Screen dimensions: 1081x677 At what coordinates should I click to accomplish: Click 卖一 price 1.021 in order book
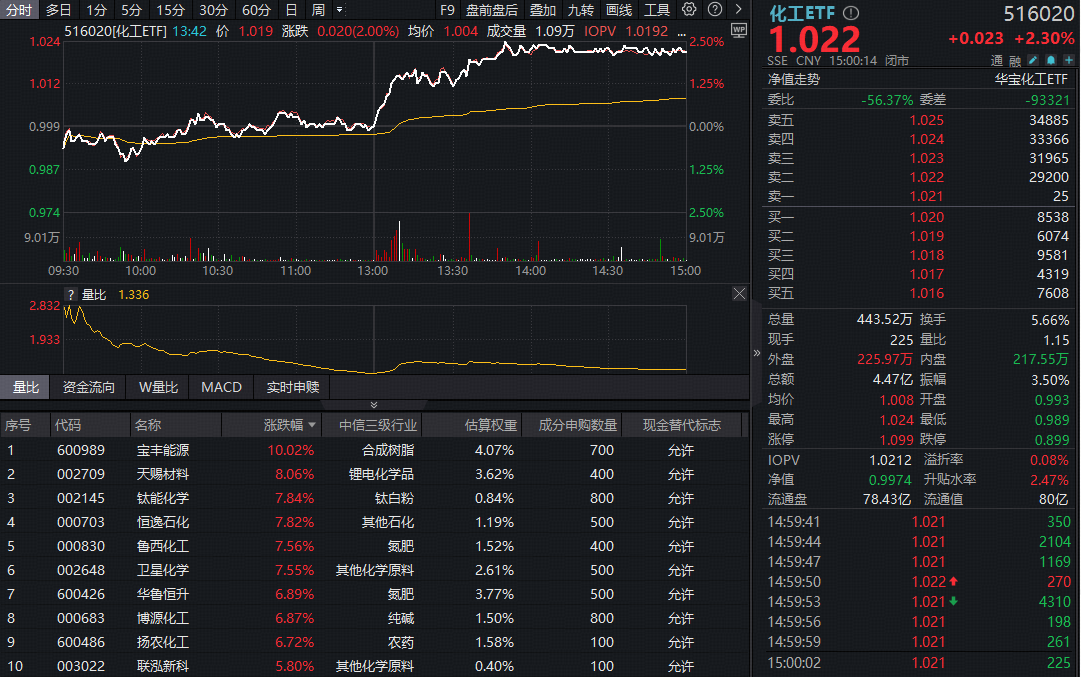[926, 196]
